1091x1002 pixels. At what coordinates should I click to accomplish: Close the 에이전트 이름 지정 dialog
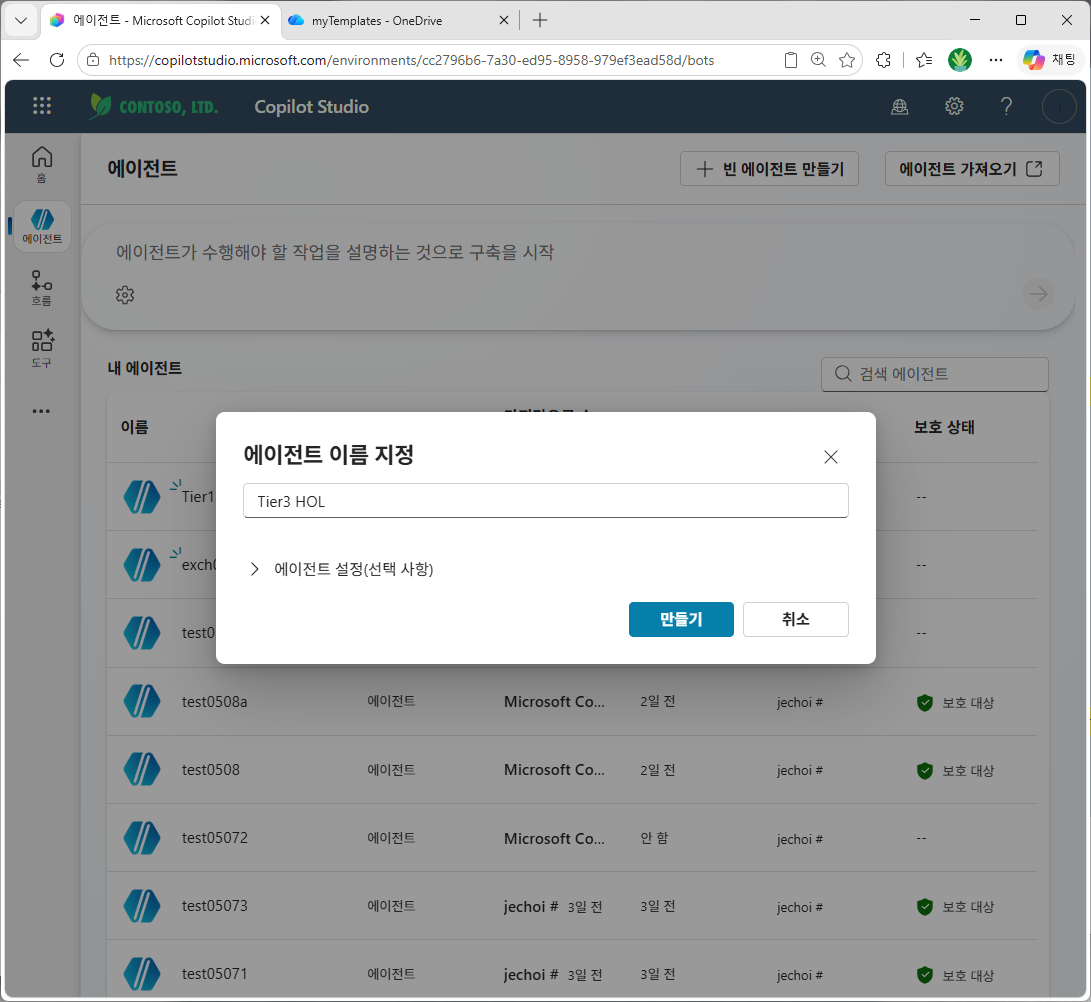pos(830,457)
